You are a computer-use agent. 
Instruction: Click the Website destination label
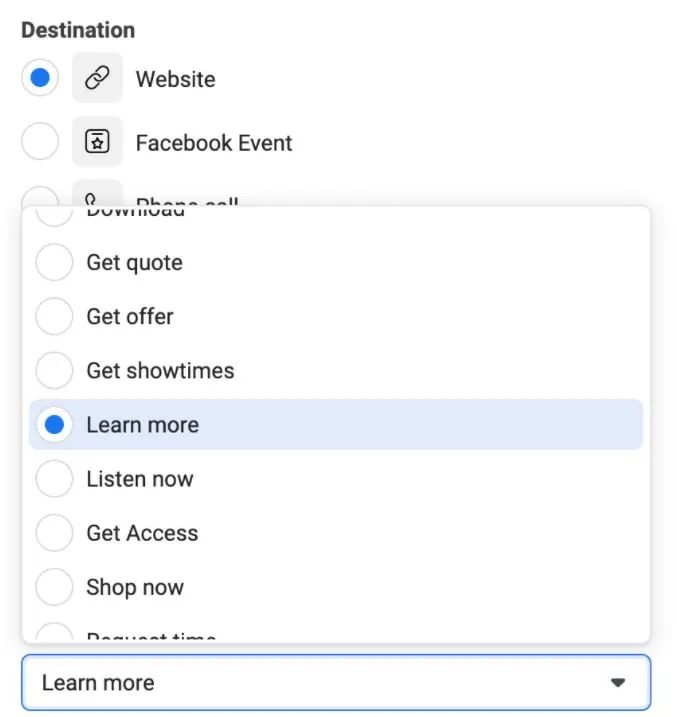point(175,79)
